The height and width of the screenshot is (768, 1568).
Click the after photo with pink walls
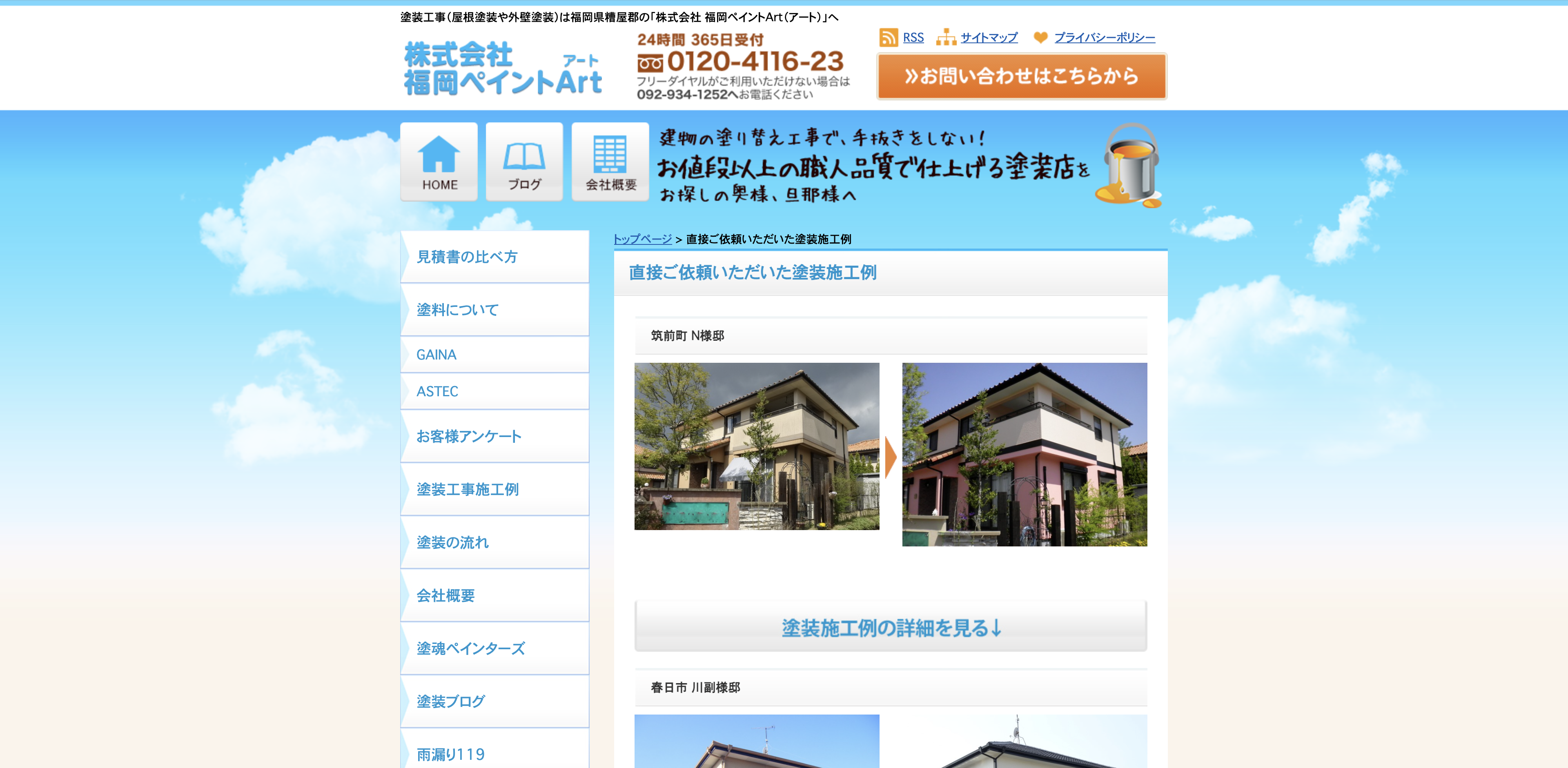(x=1025, y=454)
